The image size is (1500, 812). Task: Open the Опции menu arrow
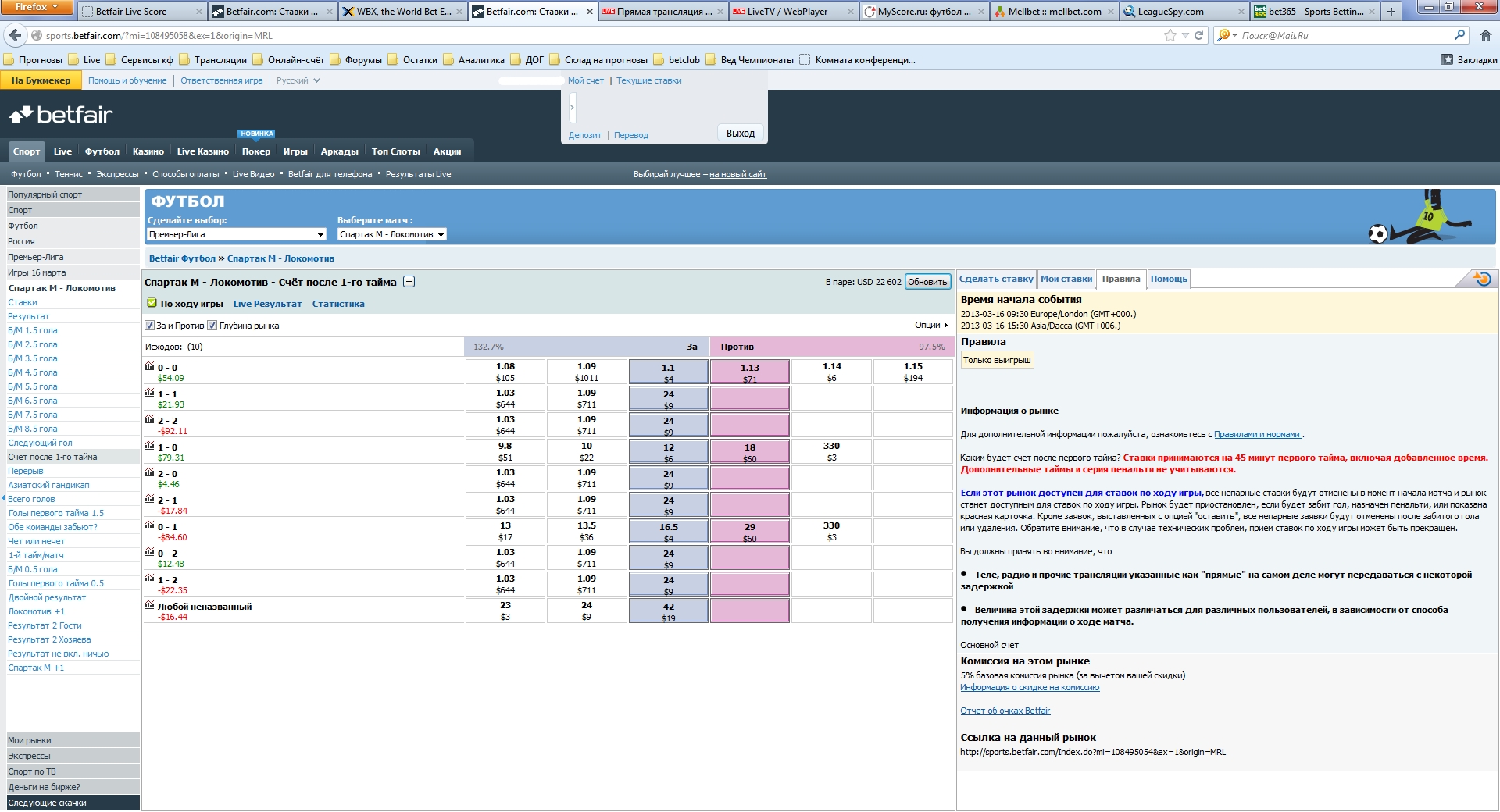pos(946,326)
